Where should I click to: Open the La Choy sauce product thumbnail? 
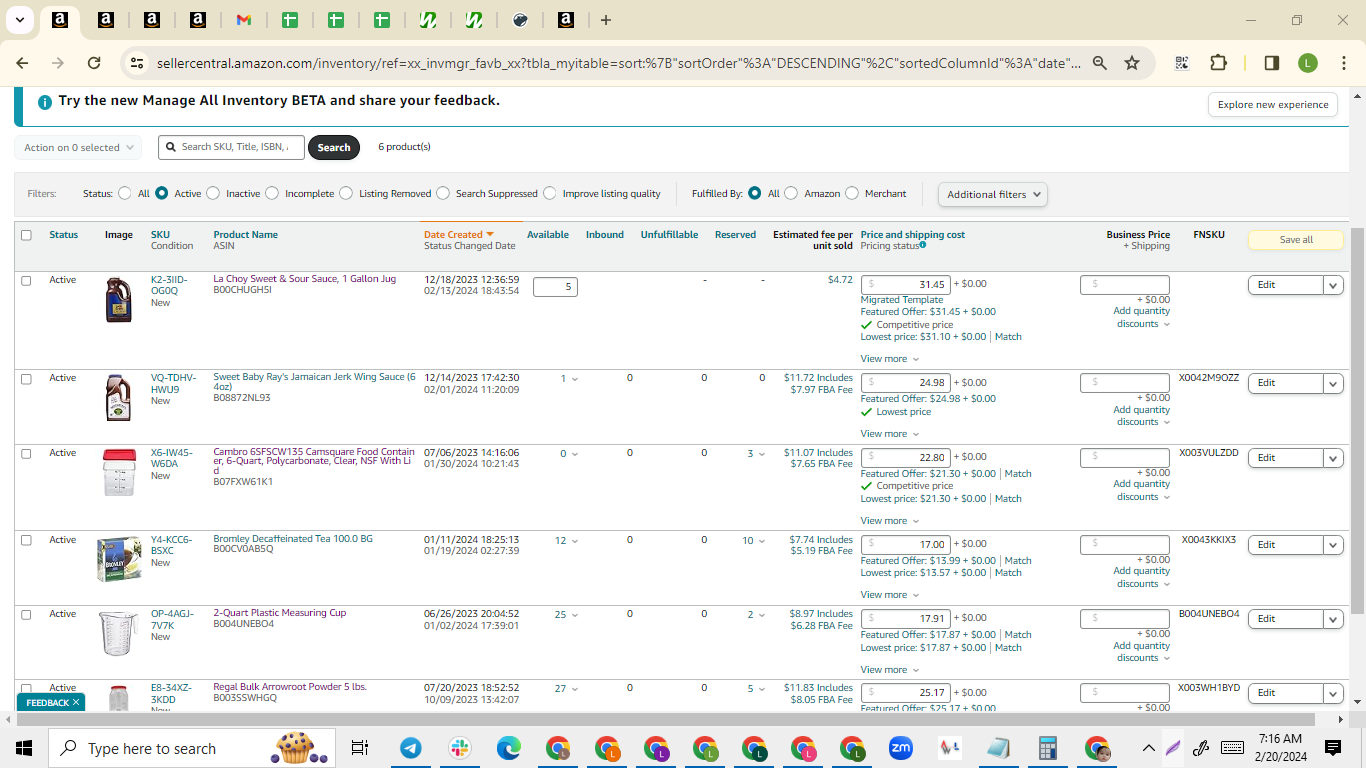click(119, 299)
